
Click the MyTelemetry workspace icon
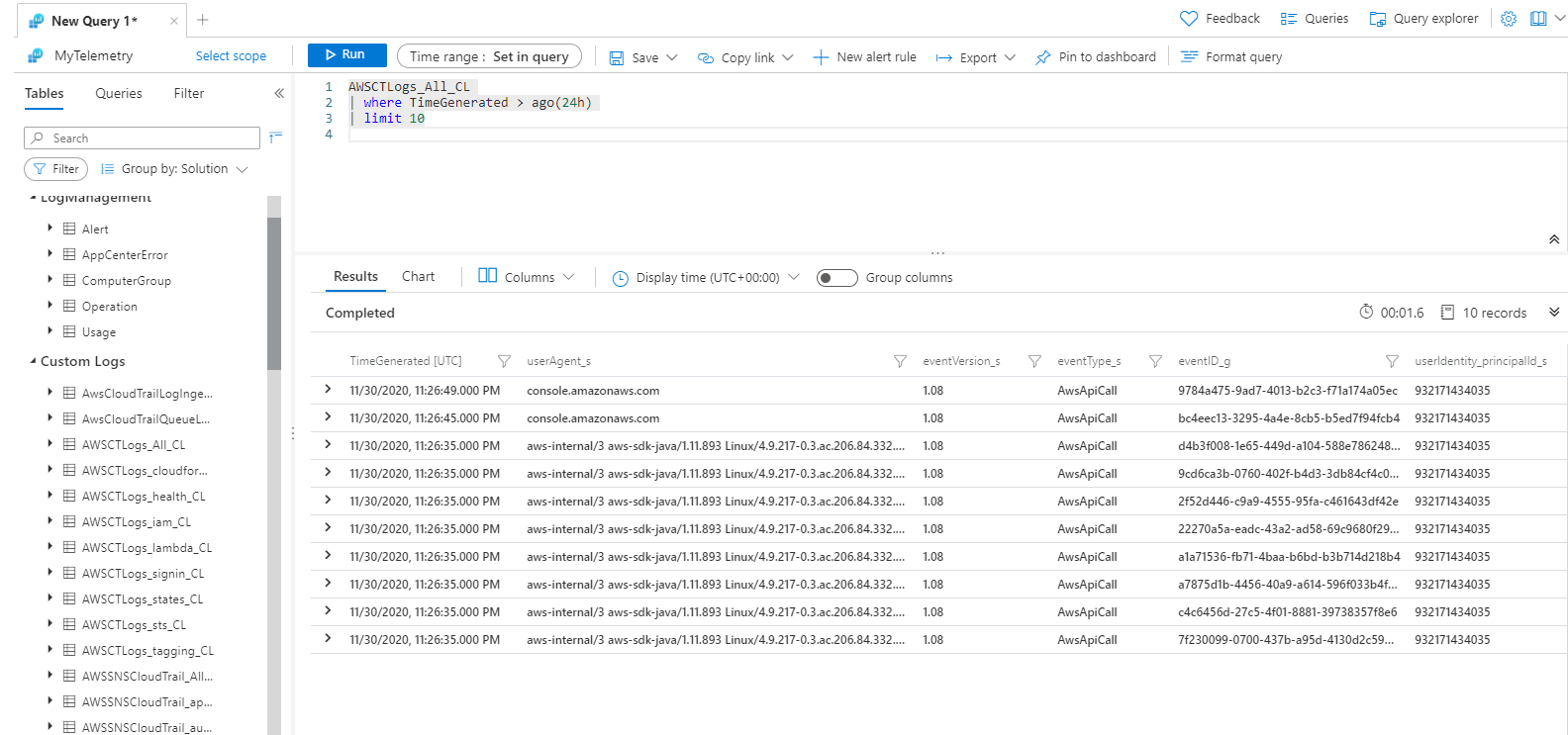36,55
